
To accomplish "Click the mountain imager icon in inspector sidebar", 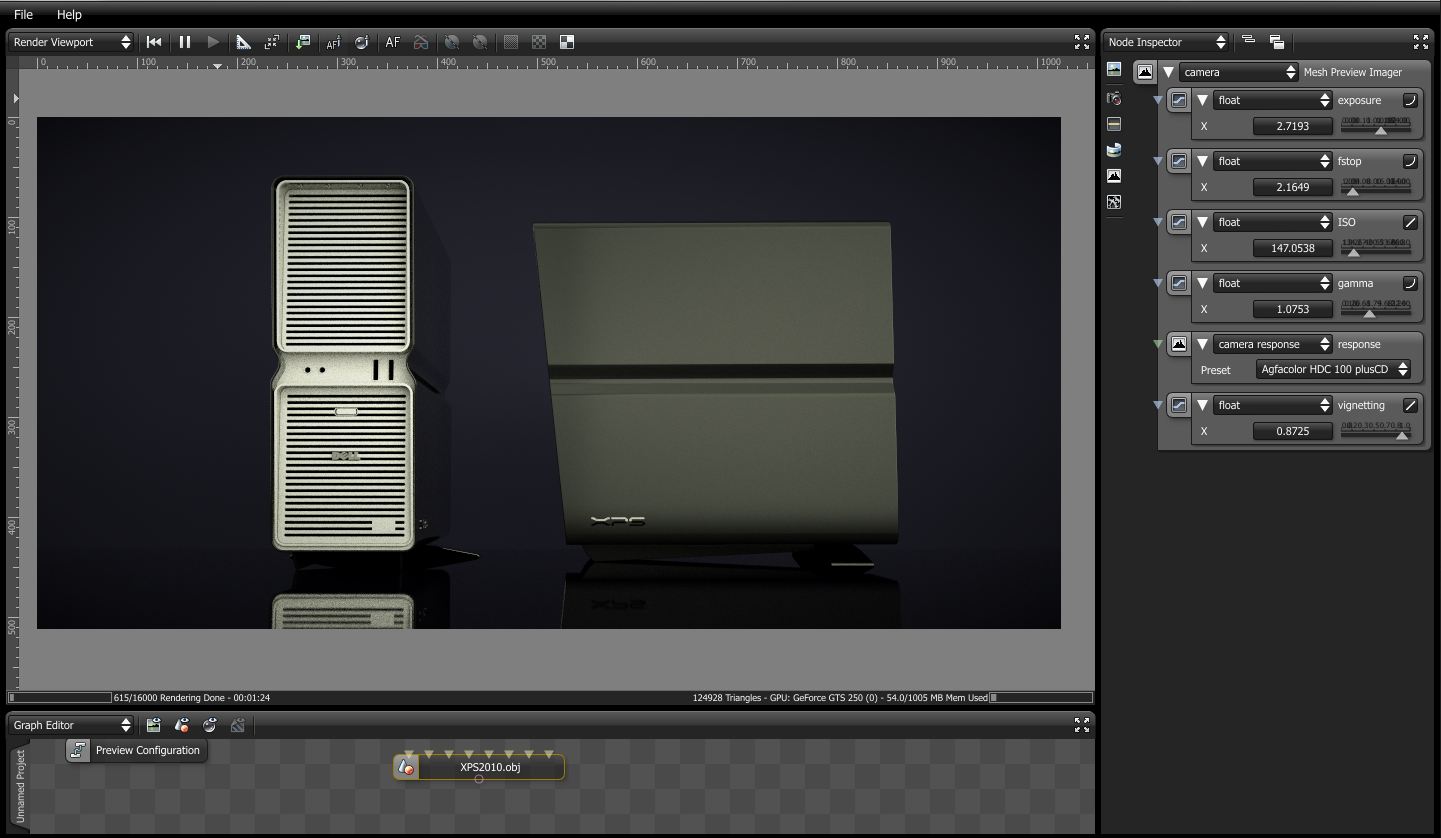I will 1114,176.
